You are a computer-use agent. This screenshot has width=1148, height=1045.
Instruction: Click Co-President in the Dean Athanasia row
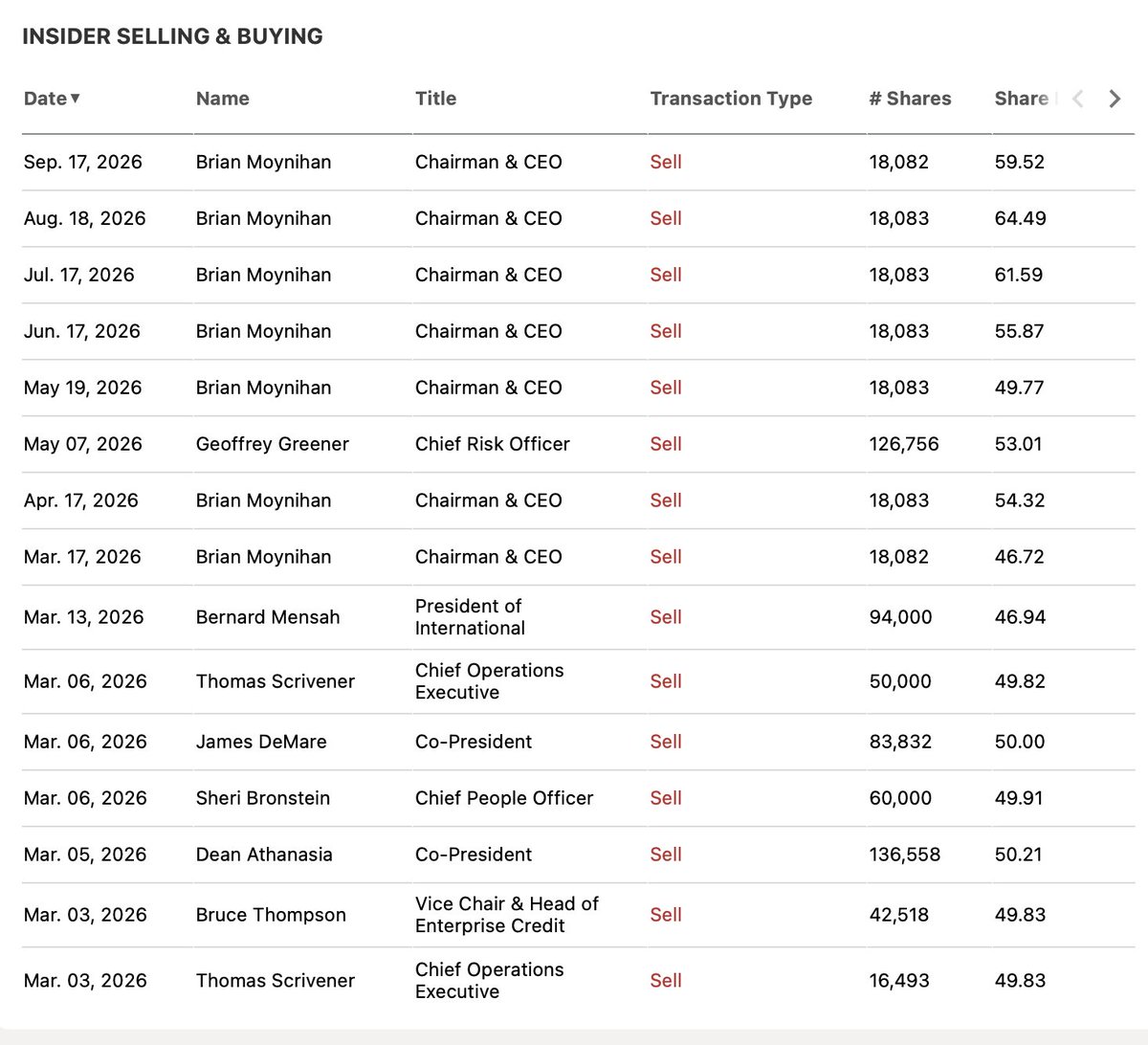[x=473, y=855]
